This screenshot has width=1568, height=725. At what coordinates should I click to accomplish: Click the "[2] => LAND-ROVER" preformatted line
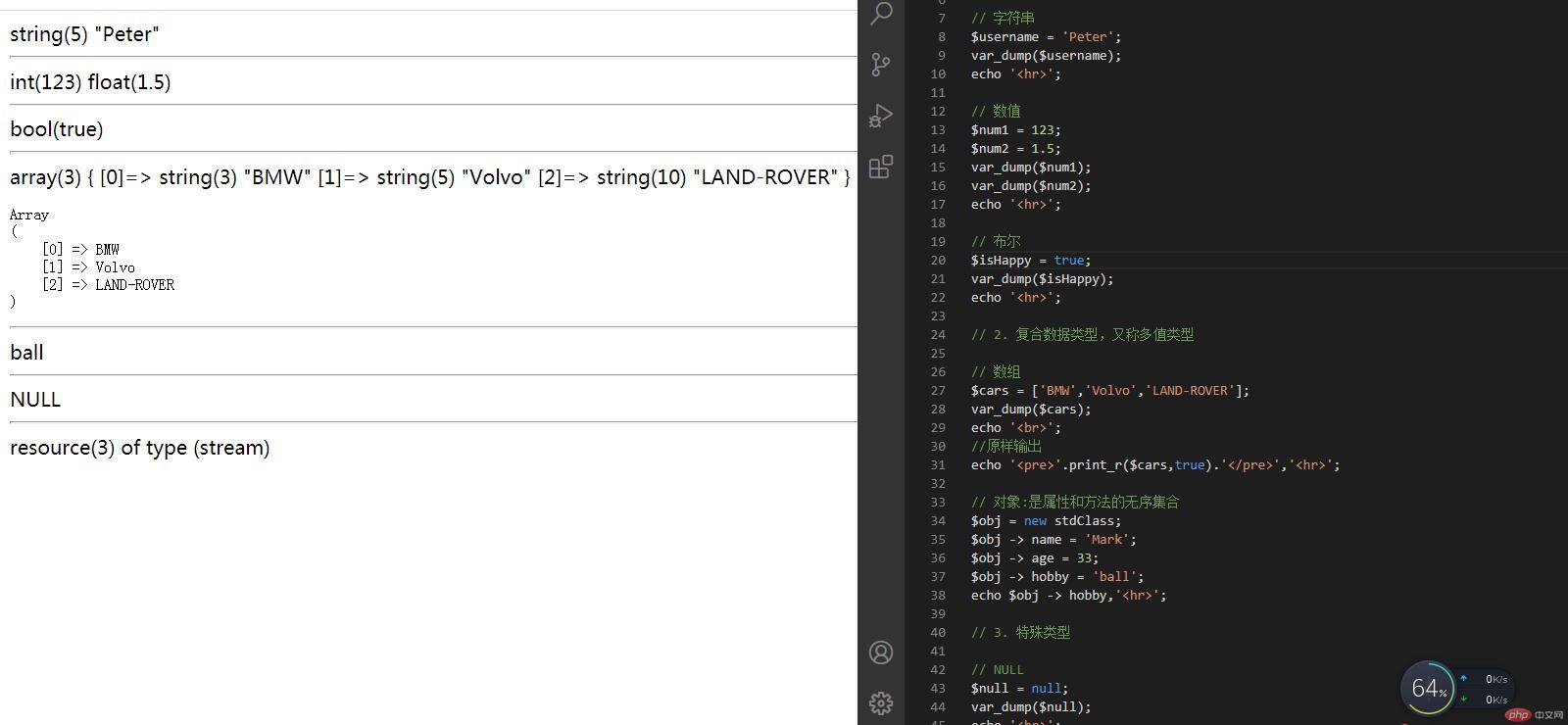point(108,285)
